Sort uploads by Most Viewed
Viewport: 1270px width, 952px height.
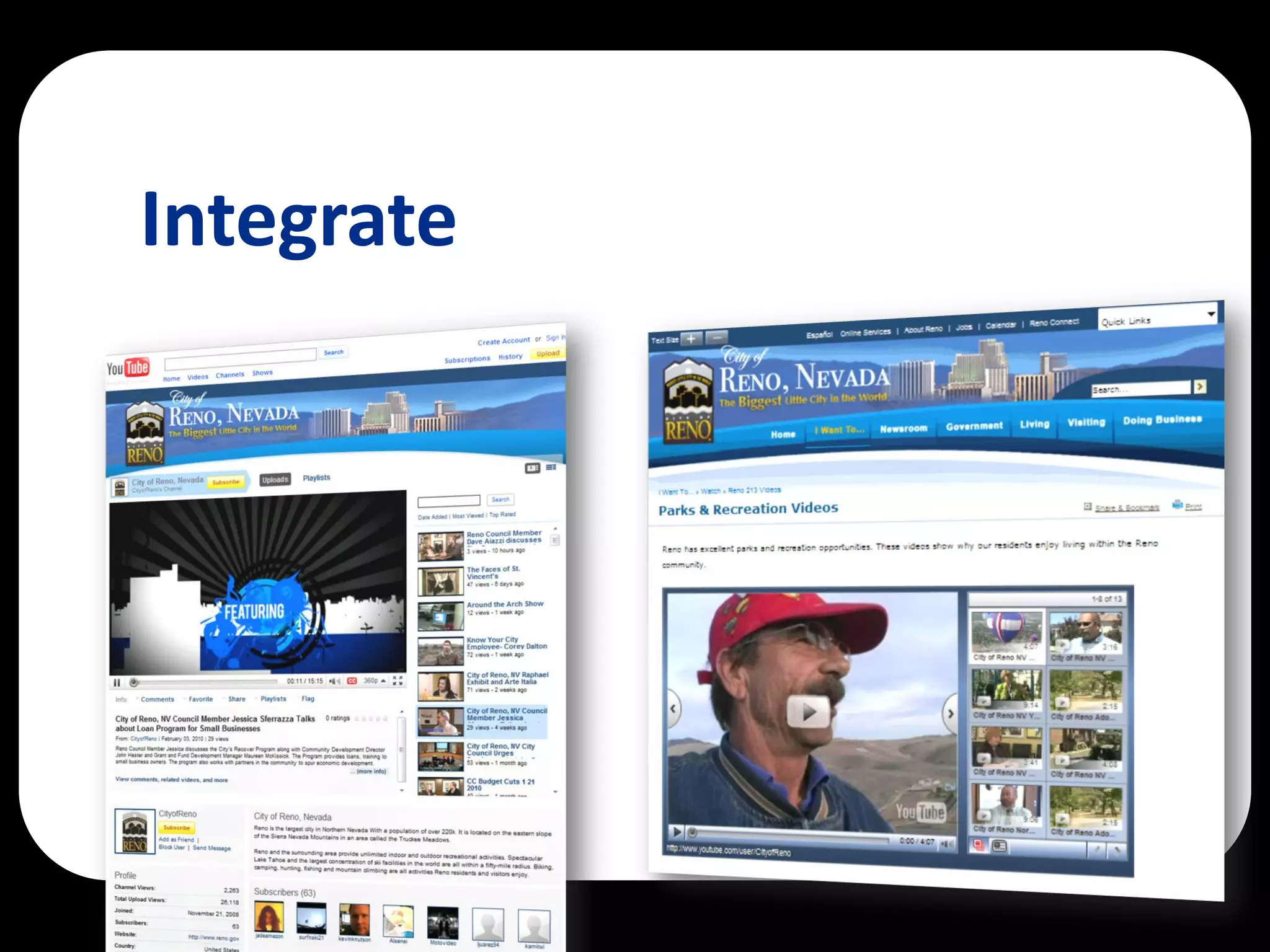468,516
